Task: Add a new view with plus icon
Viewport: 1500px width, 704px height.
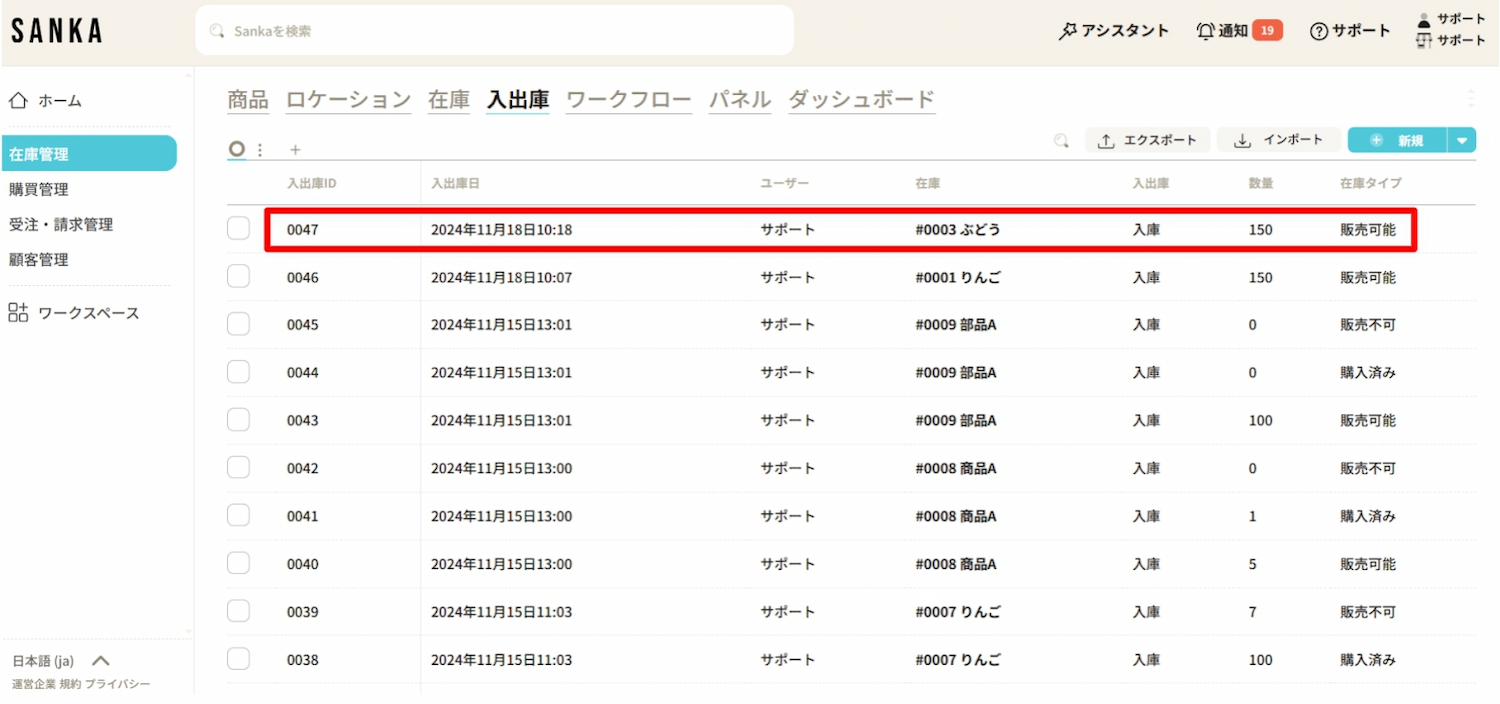Action: (x=295, y=150)
